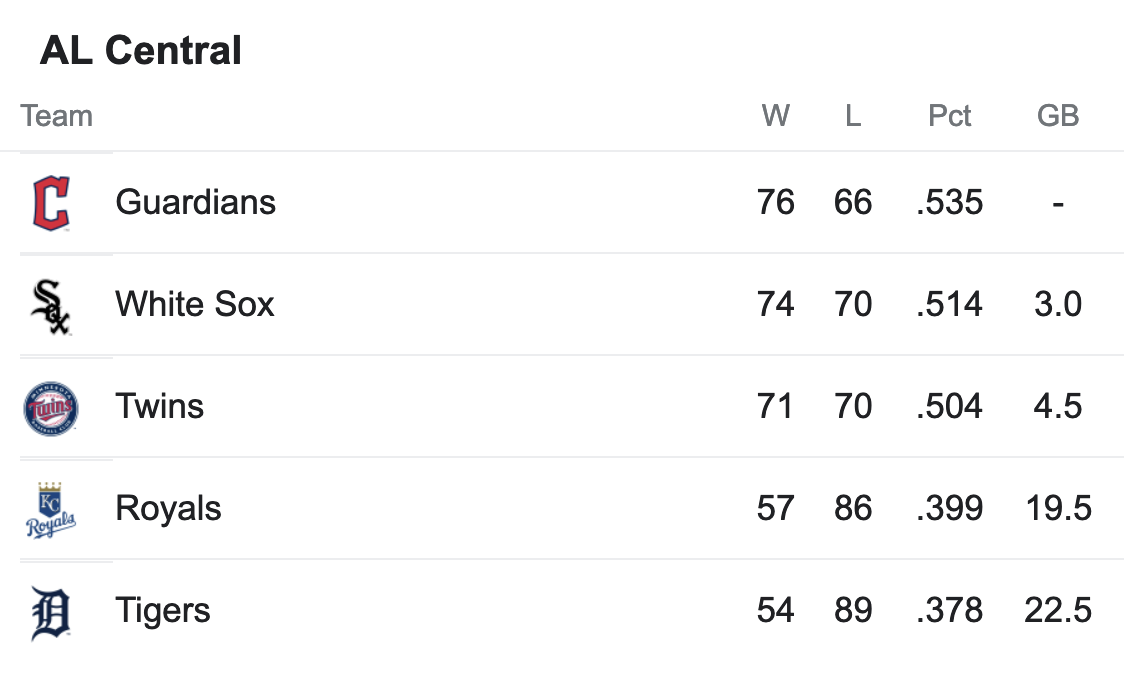
Task: Open the Royals team name
Action: click(168, 509)
